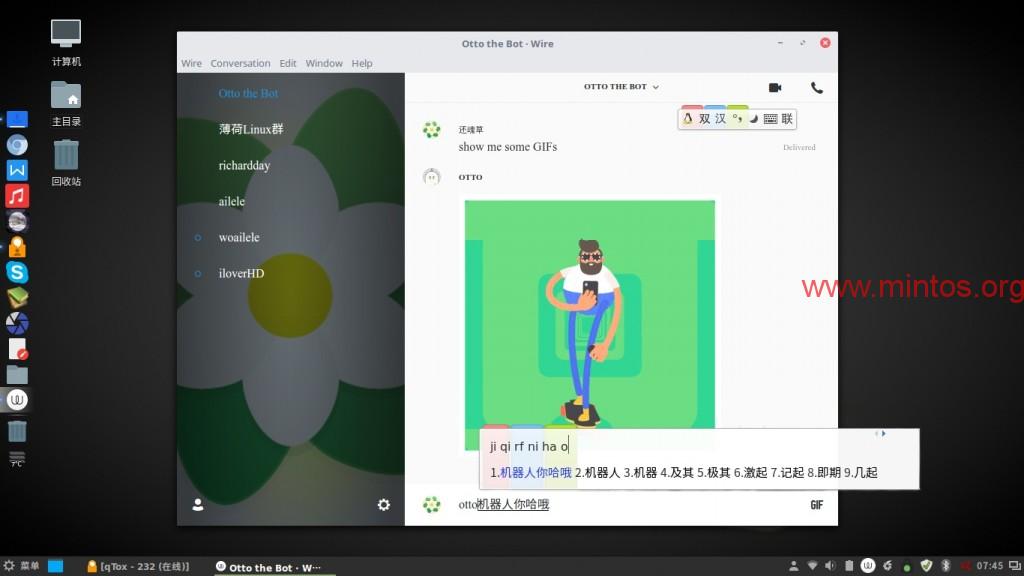Open the qTox lock icon in dock
The image size is (1024, 576).
[x=17, y=247]
